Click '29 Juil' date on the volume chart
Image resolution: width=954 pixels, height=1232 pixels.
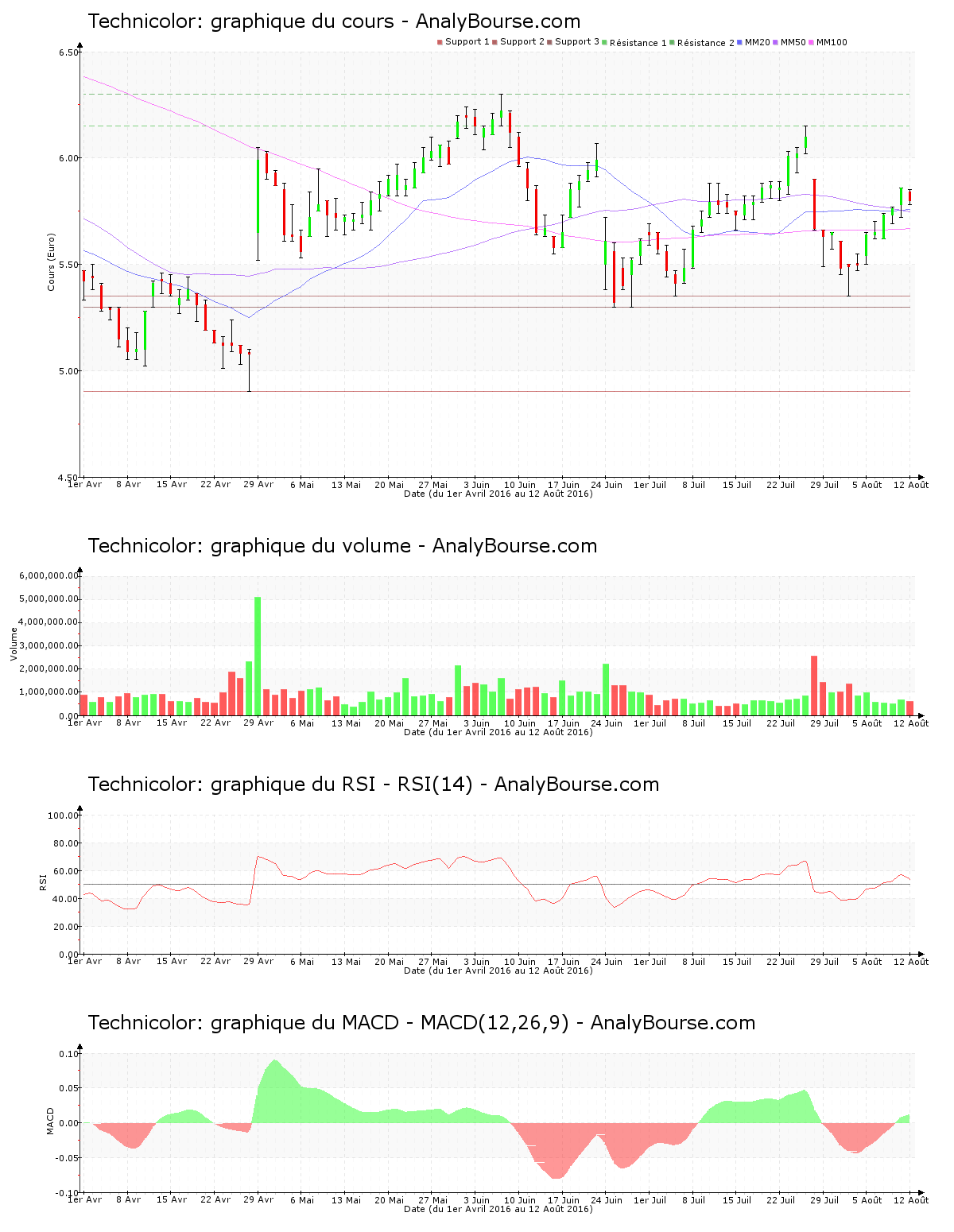(x=824, y=723)
